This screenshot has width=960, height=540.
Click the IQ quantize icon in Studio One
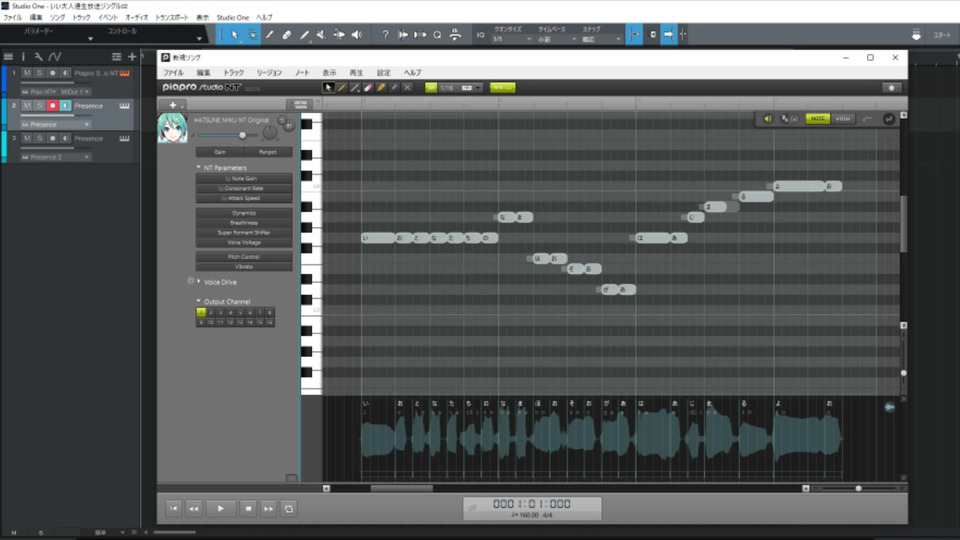481,35
